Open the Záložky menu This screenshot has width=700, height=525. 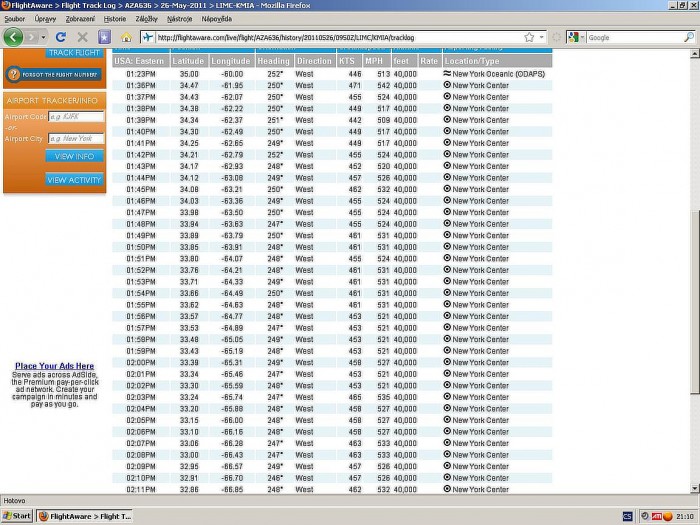[x=146, y=19]
